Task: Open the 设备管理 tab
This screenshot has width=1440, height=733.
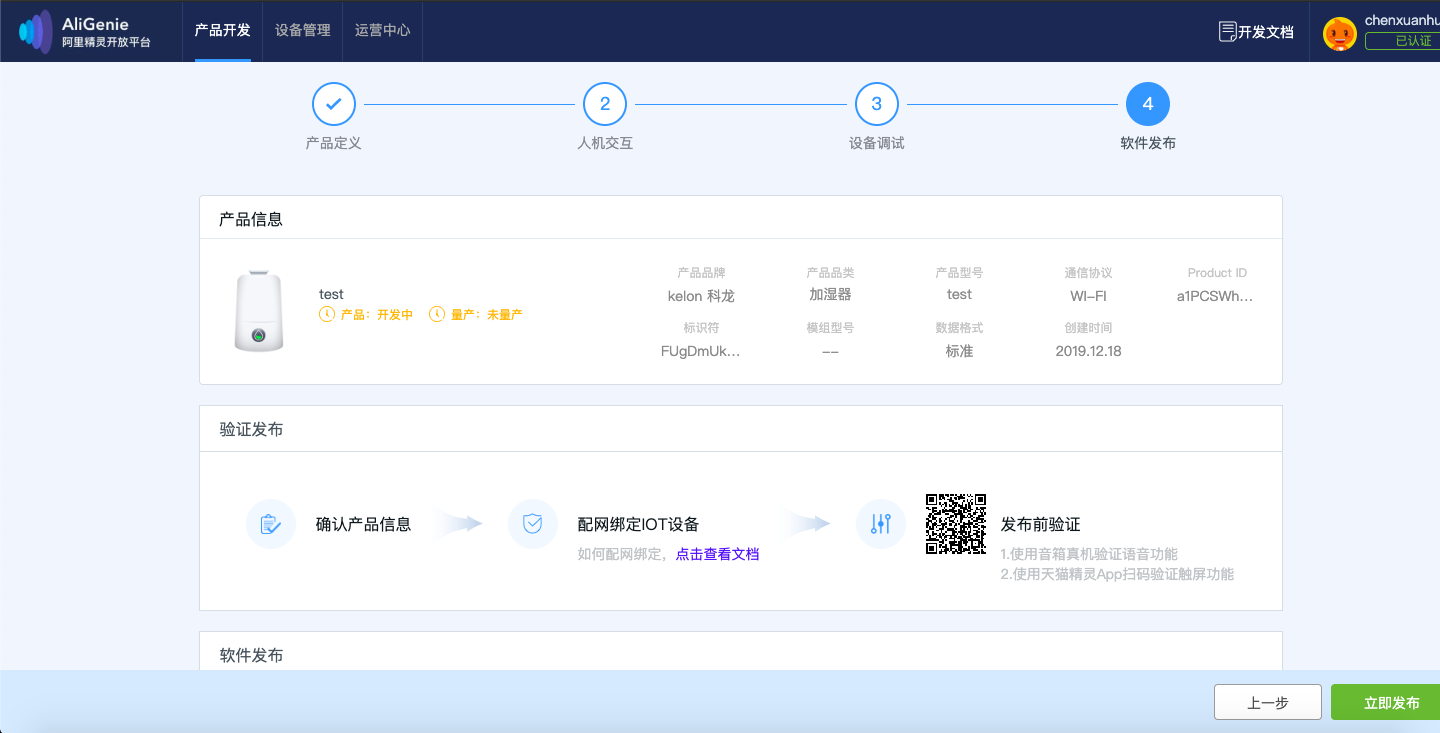Action: [x=303, y=30]
